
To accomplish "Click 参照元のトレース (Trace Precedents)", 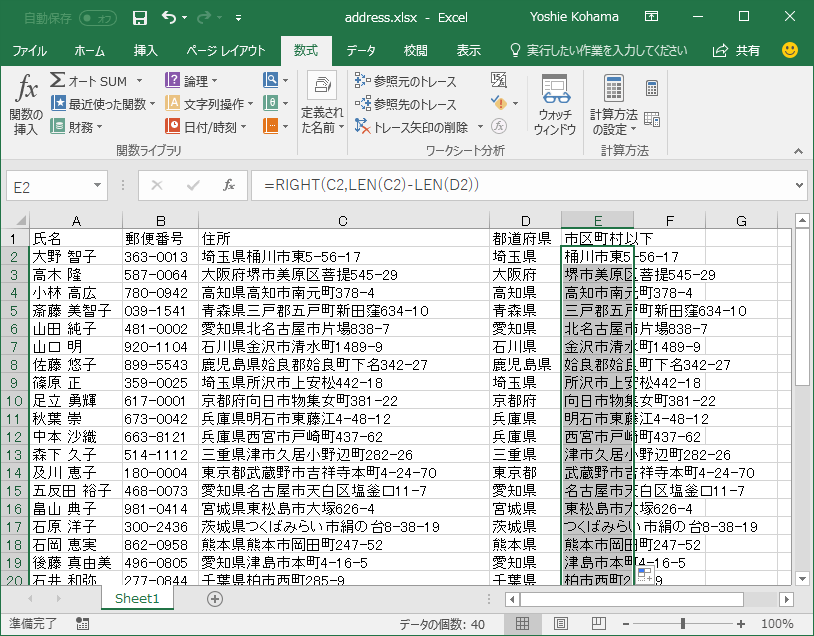I will (x=405, y=82).
